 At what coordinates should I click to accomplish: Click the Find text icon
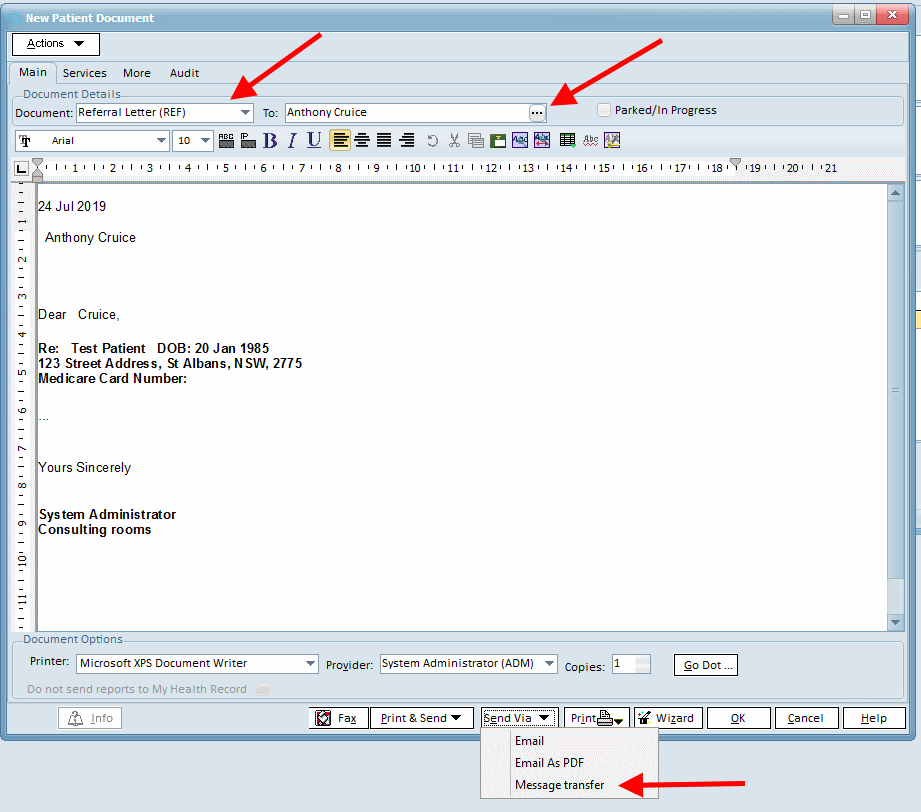point(520,140)
